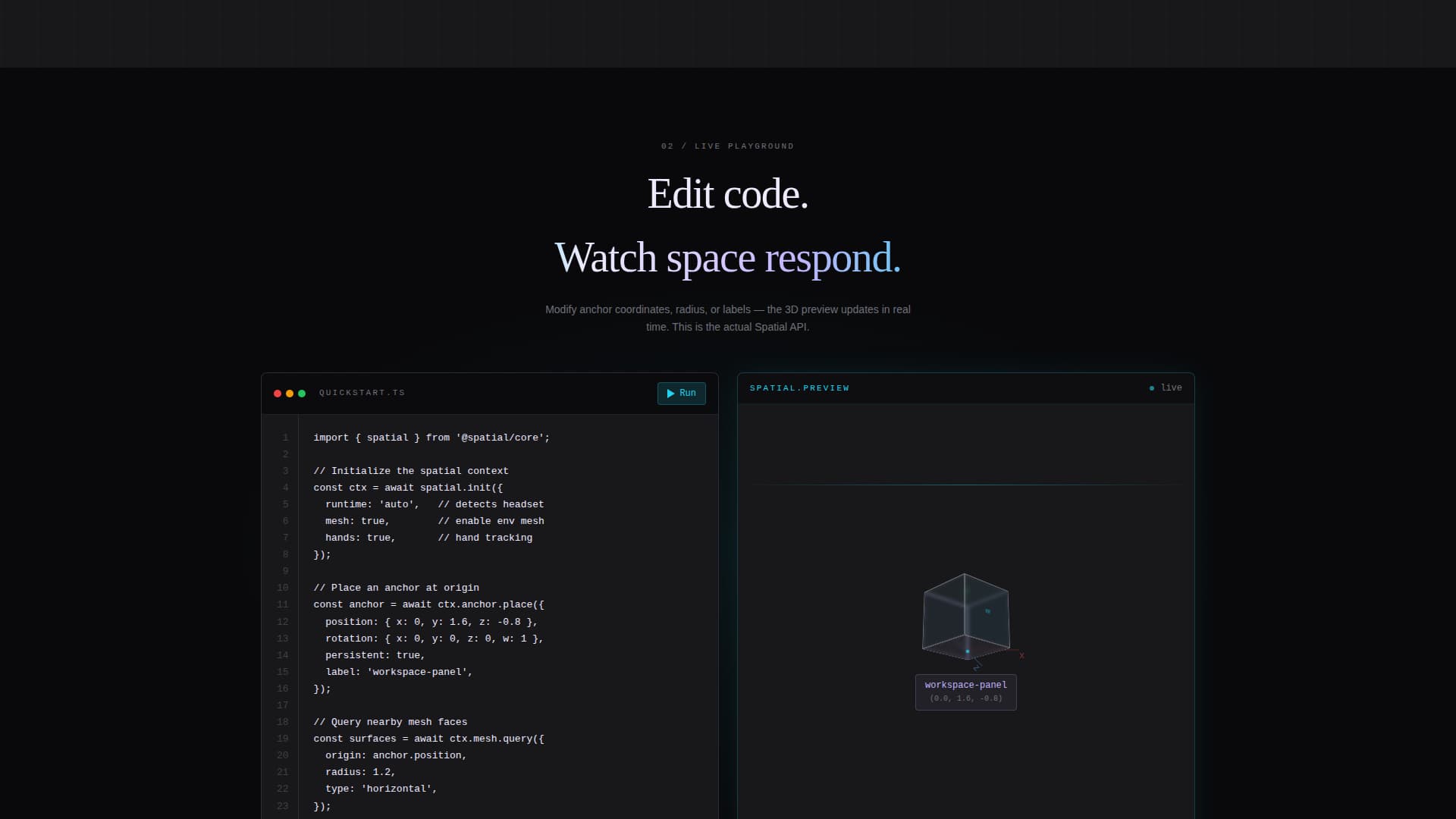Click the 'Place an anchor at origin' comment
Screen dimensions: 1456x819
[396, 588]
